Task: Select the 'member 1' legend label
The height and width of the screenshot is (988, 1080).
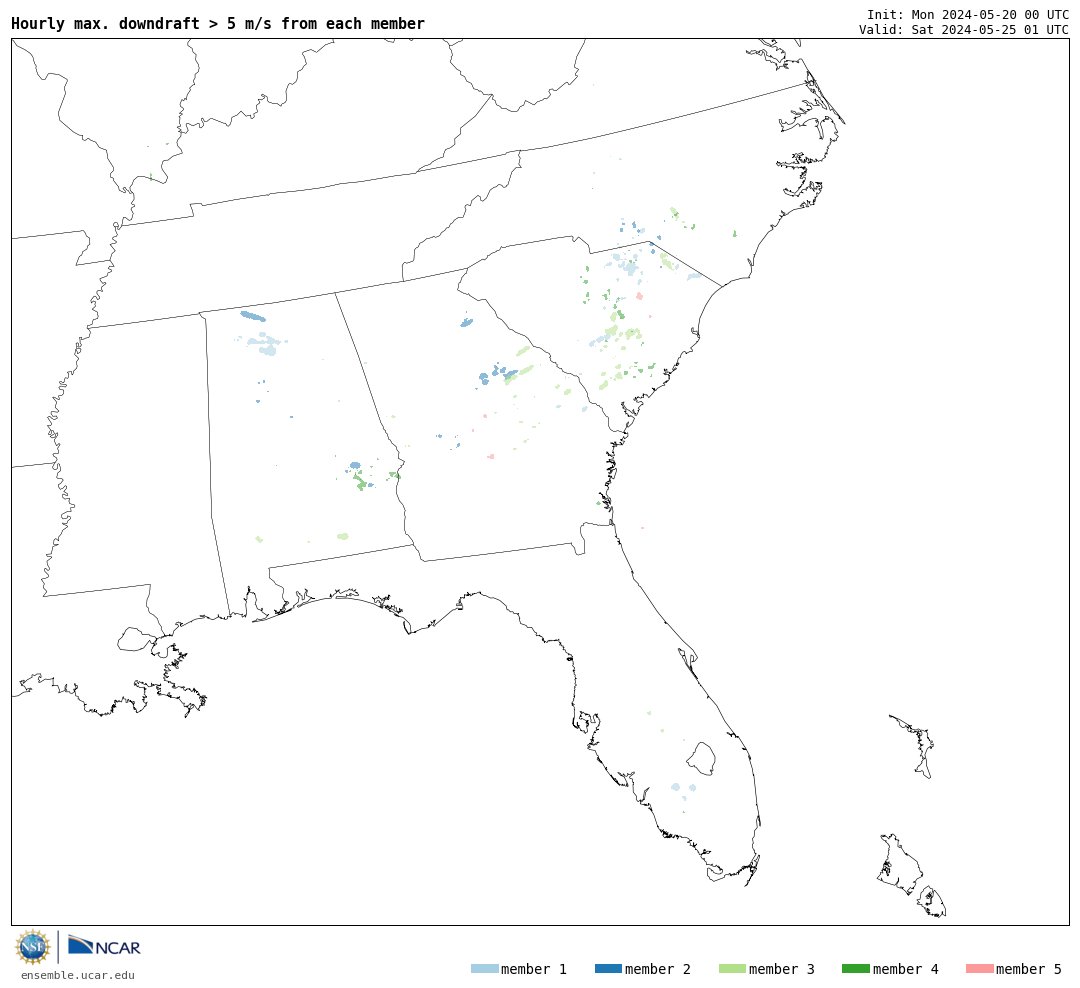Action: [534, 969]
